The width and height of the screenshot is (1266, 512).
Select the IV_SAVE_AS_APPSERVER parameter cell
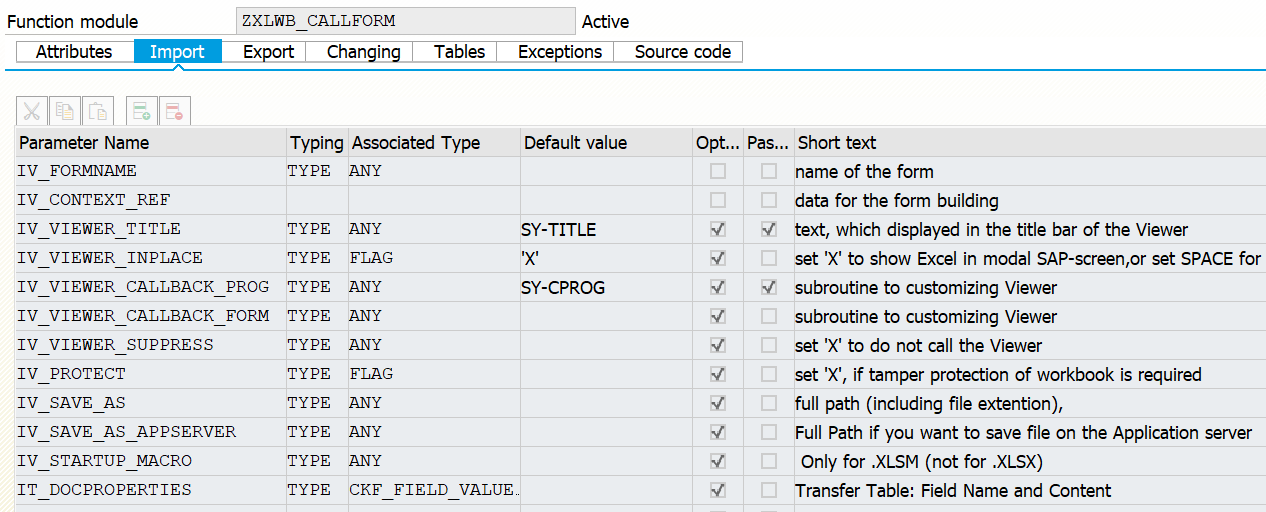coord(151,432)
